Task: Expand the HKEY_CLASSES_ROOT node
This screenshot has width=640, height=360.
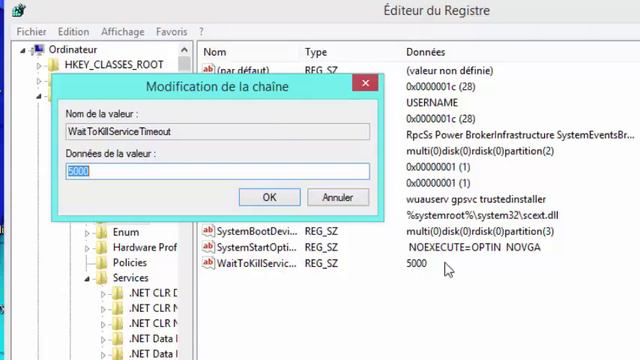Action: point(39,65)
